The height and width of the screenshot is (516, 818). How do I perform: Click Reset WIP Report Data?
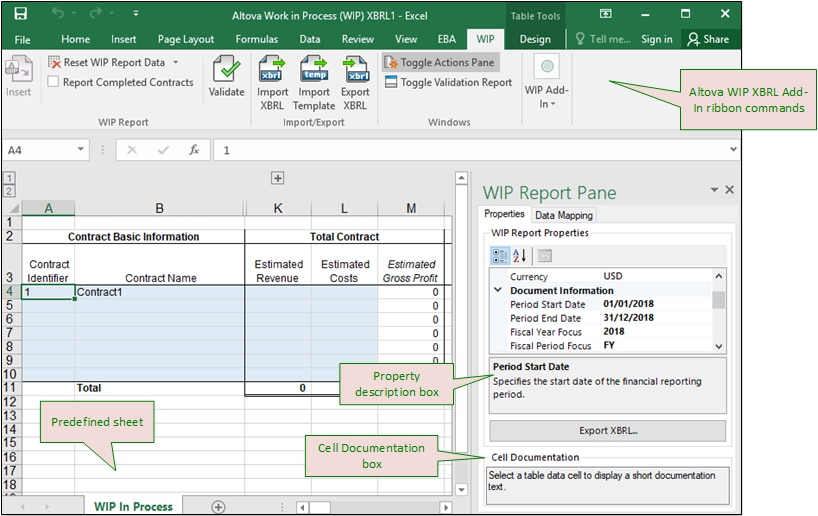tap(107, 62)
